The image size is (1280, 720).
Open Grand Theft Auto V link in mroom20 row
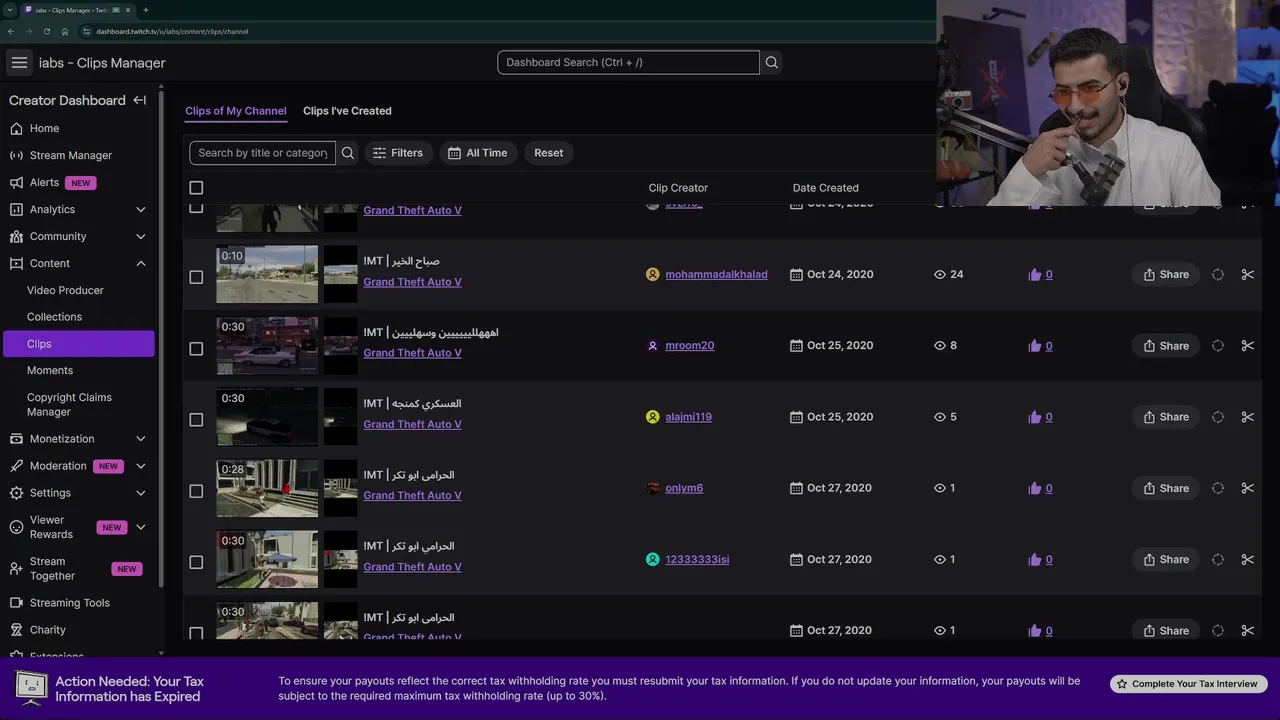point(412,353)
